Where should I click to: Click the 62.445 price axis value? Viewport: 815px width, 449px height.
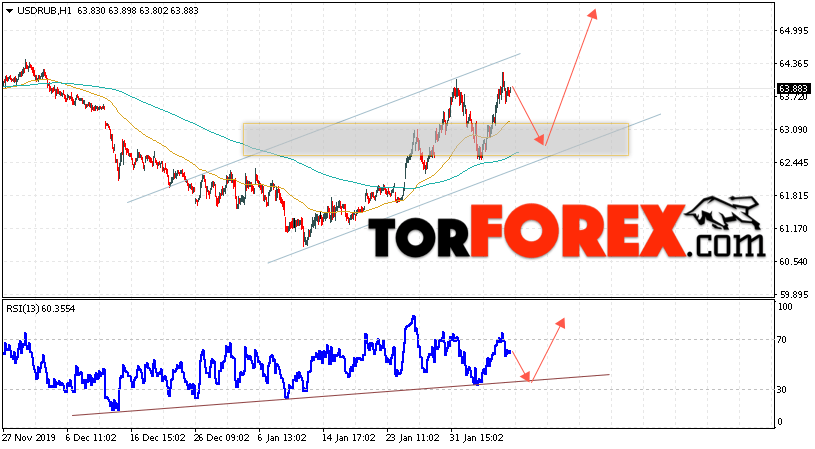point(793,163)
